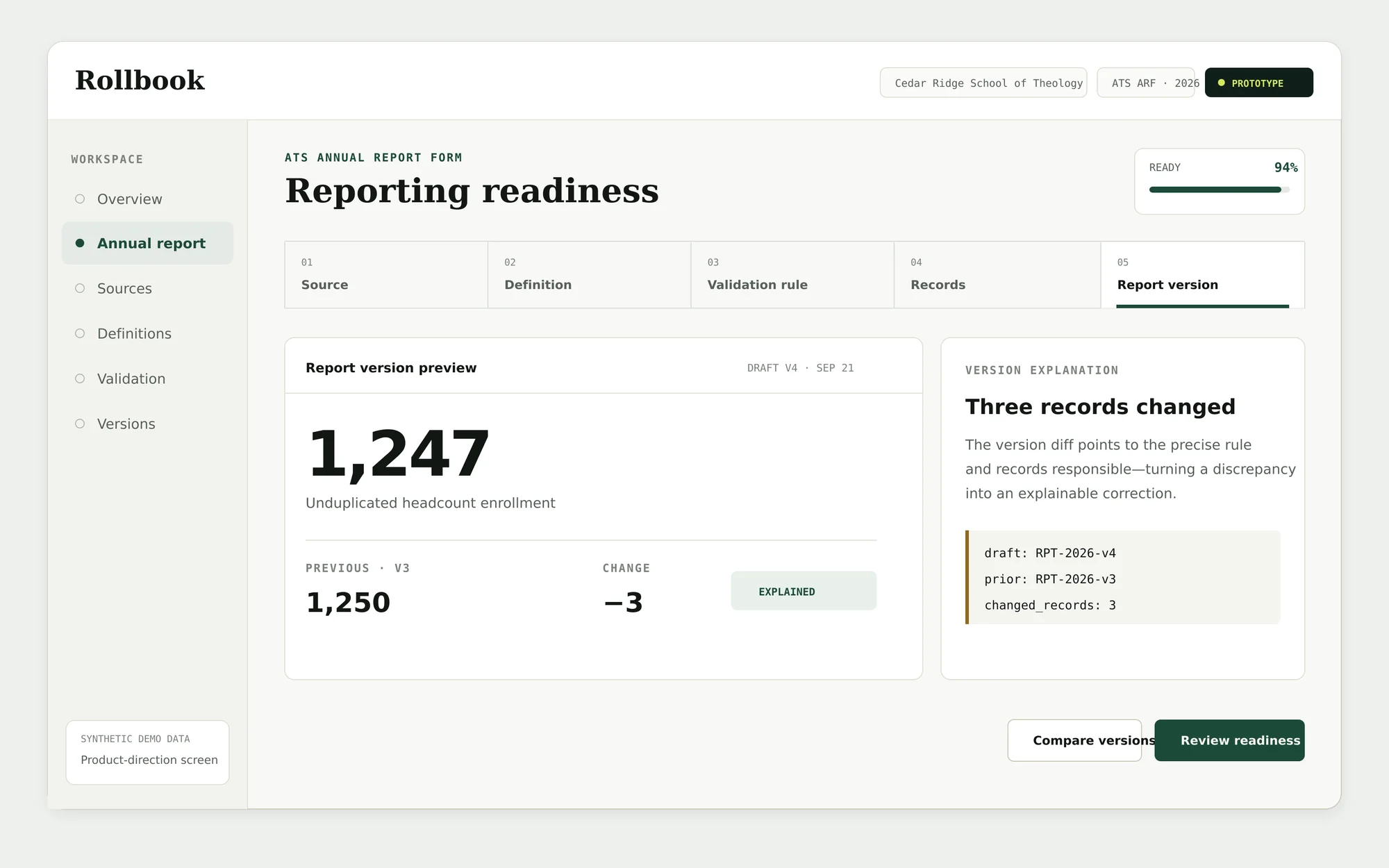Click the previous value 1,250
The height and width of the screenshot is (868, 1389).
tap(348, 602)
